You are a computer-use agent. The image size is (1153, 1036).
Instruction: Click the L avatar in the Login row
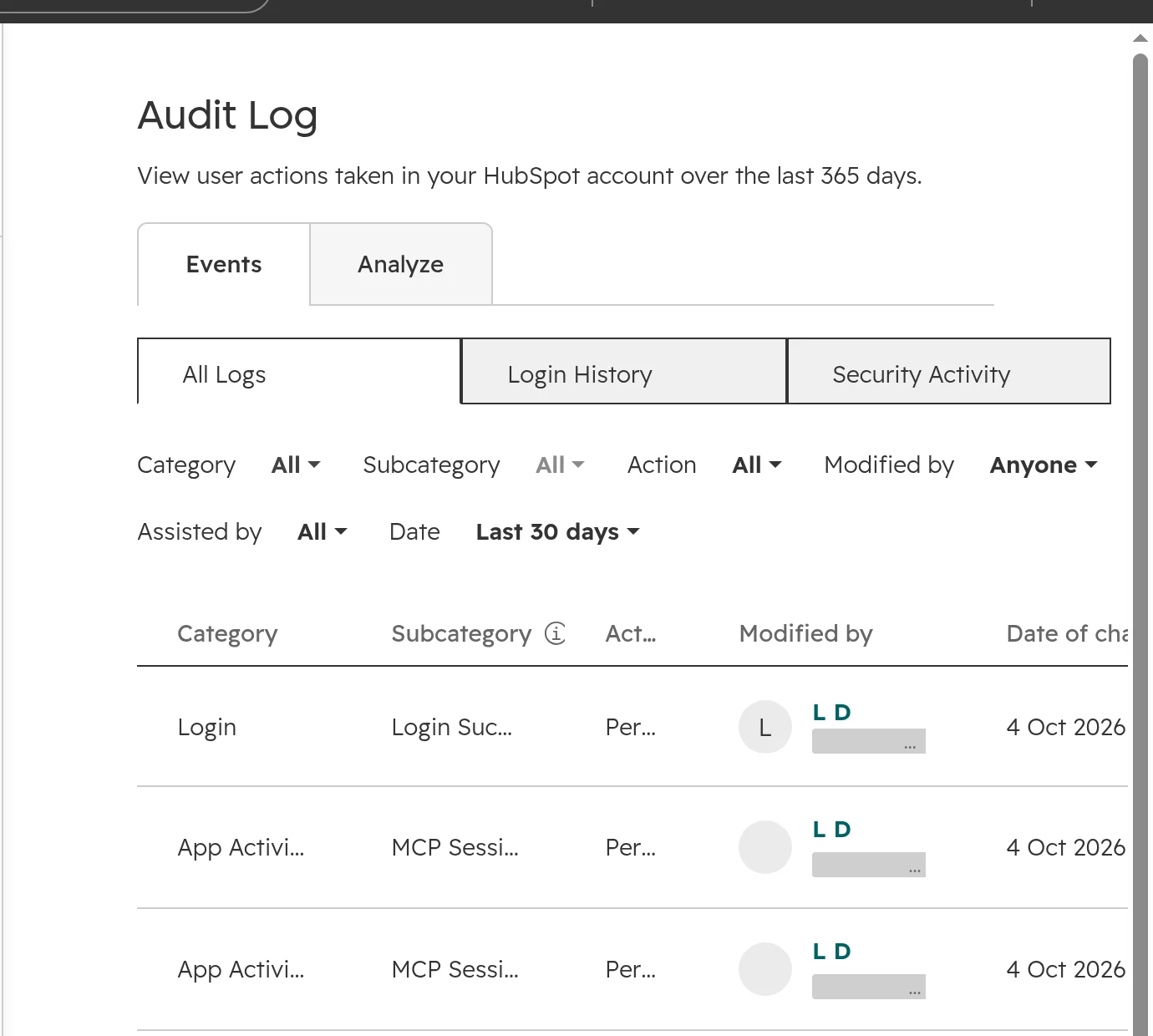click(x=765, y=727)
